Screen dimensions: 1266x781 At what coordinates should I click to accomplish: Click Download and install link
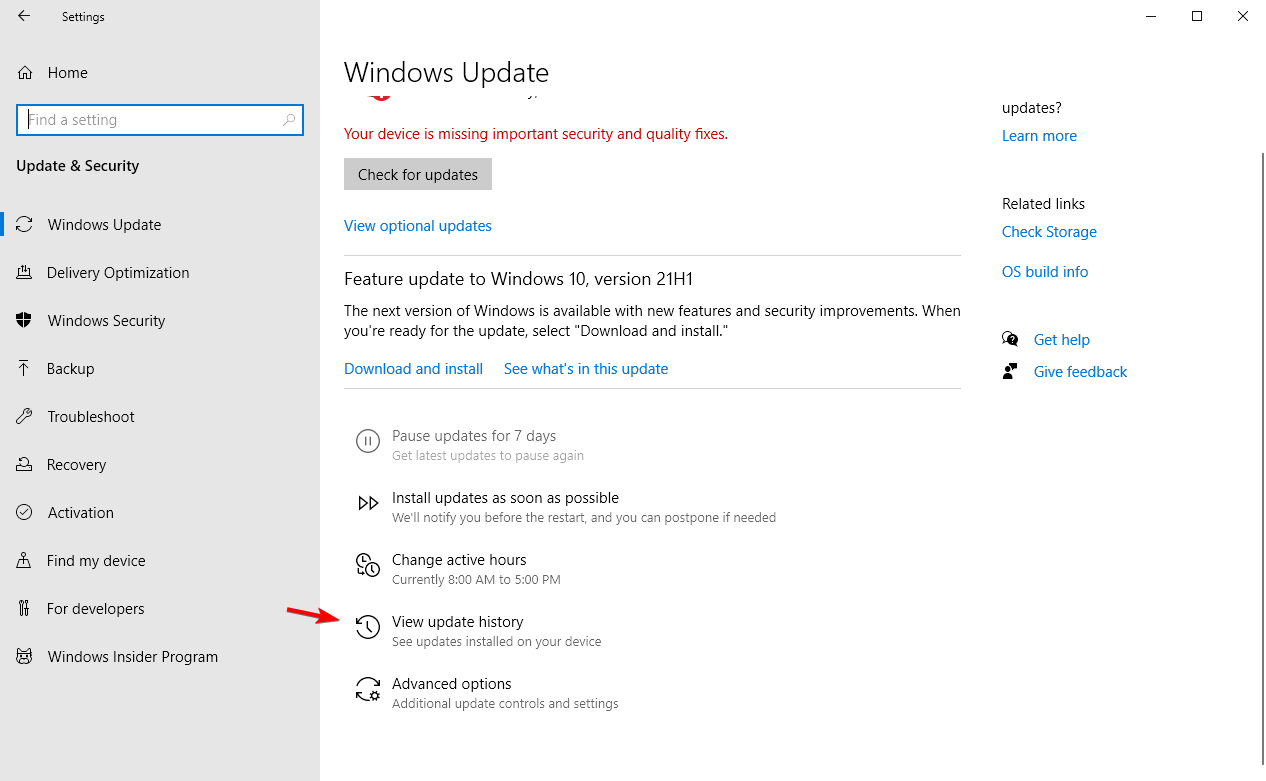pyautogui.click(x=413, y=369)
